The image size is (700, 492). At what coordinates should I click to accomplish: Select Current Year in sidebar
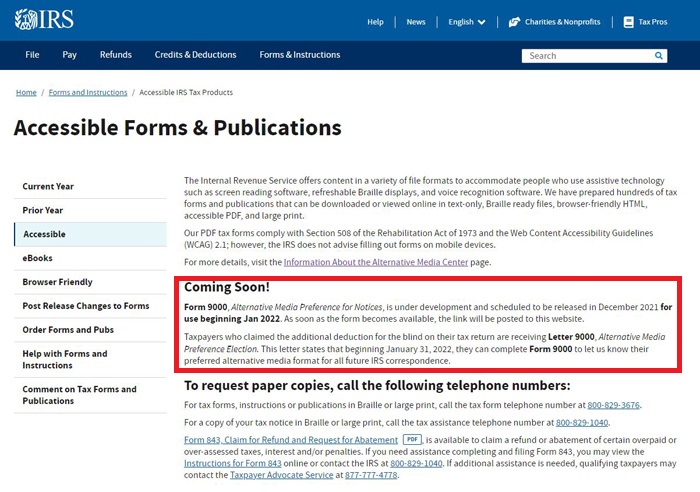coord(90,186)
